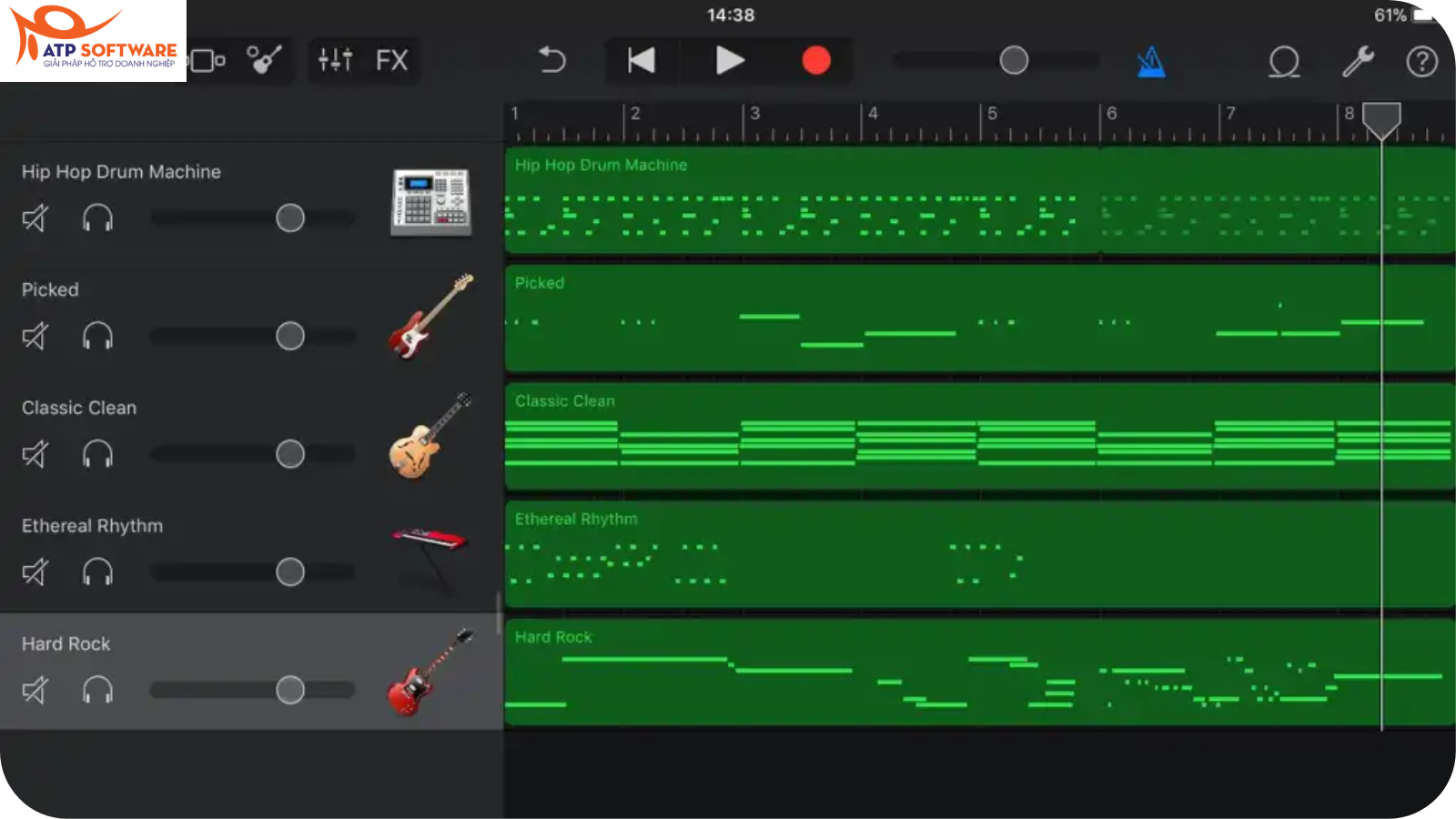This screenshot has height=819, width=1456.
Task: Open the track controls mixer icon
Action: point(335,61)
